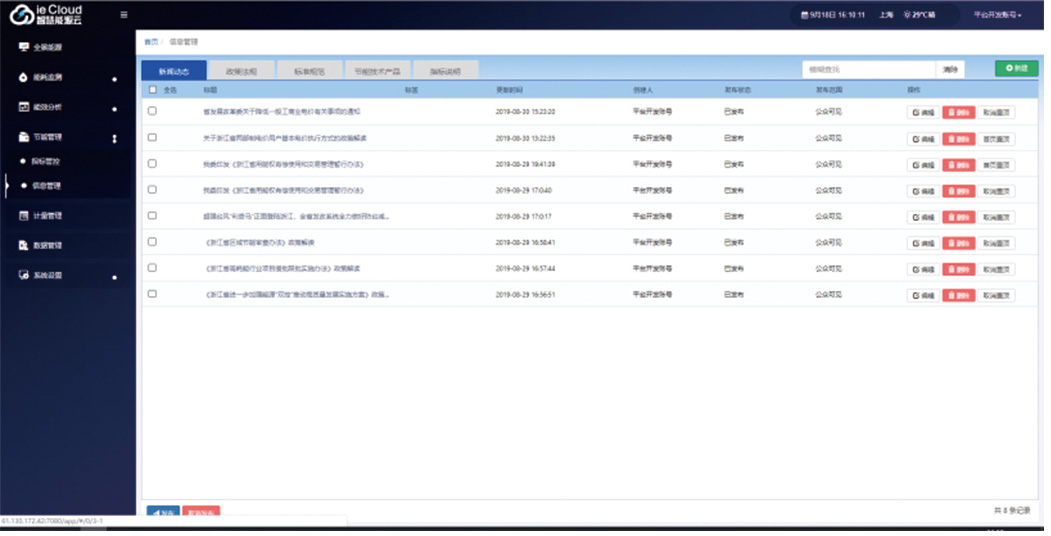Screen dimensions: 1051x536
Task: Click the red delete button in first row
Action: 958,113
